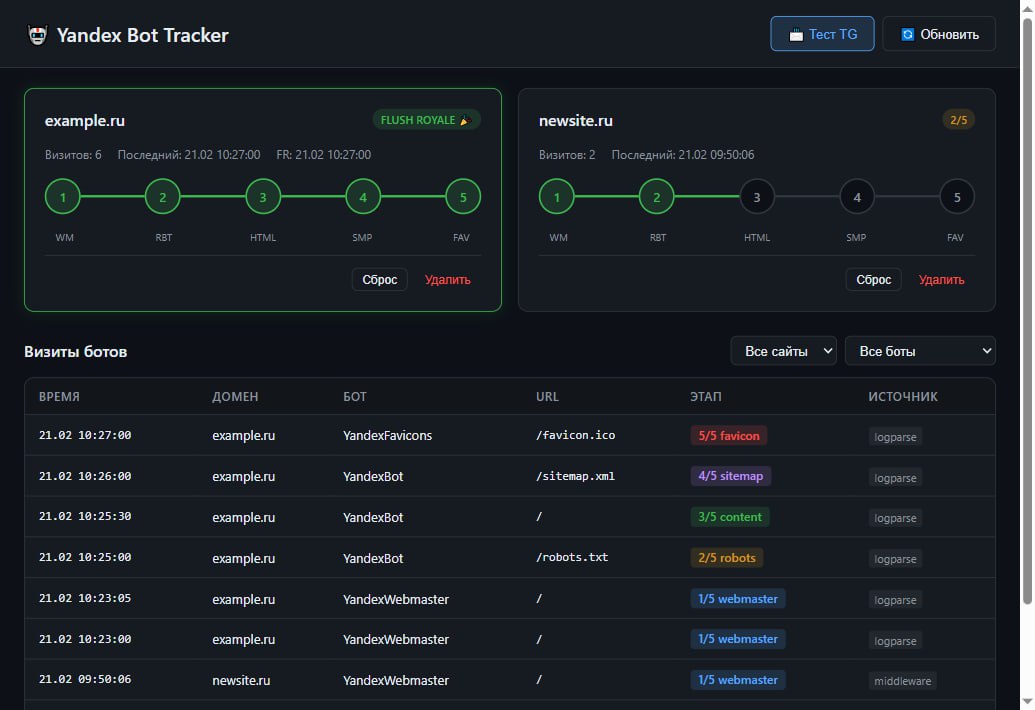Expand the Все боты filter dropdown
The image size is (1035, 710).
coord(920,351)
